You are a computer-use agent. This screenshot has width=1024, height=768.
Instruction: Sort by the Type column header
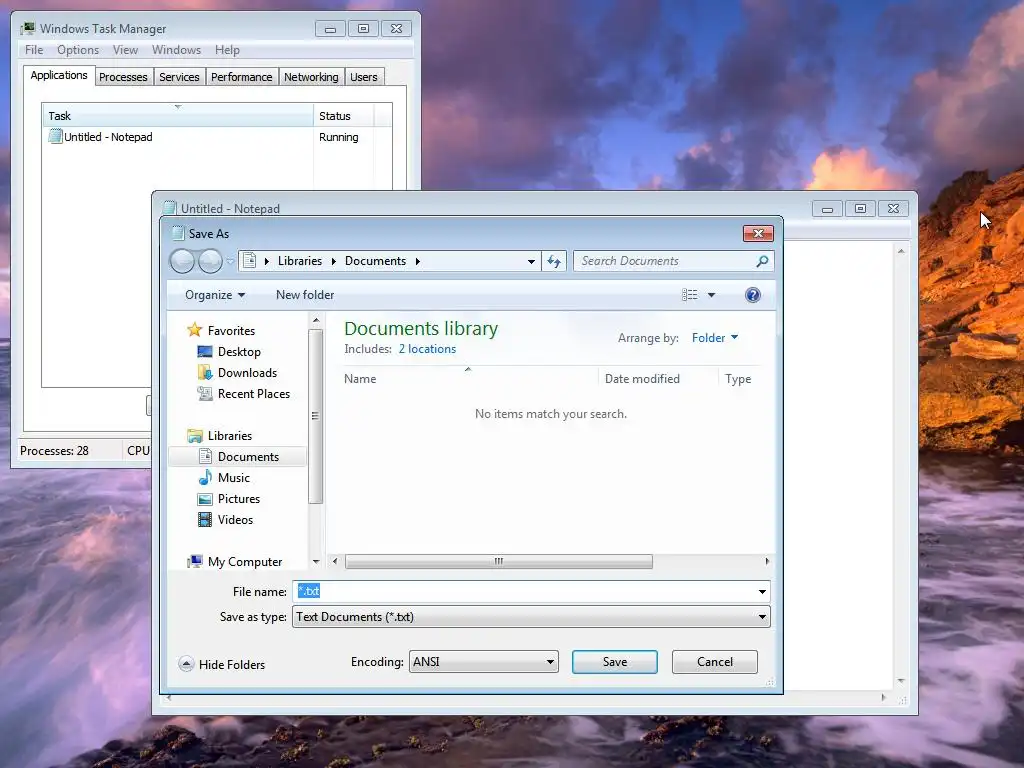click(x=739, y=379)
